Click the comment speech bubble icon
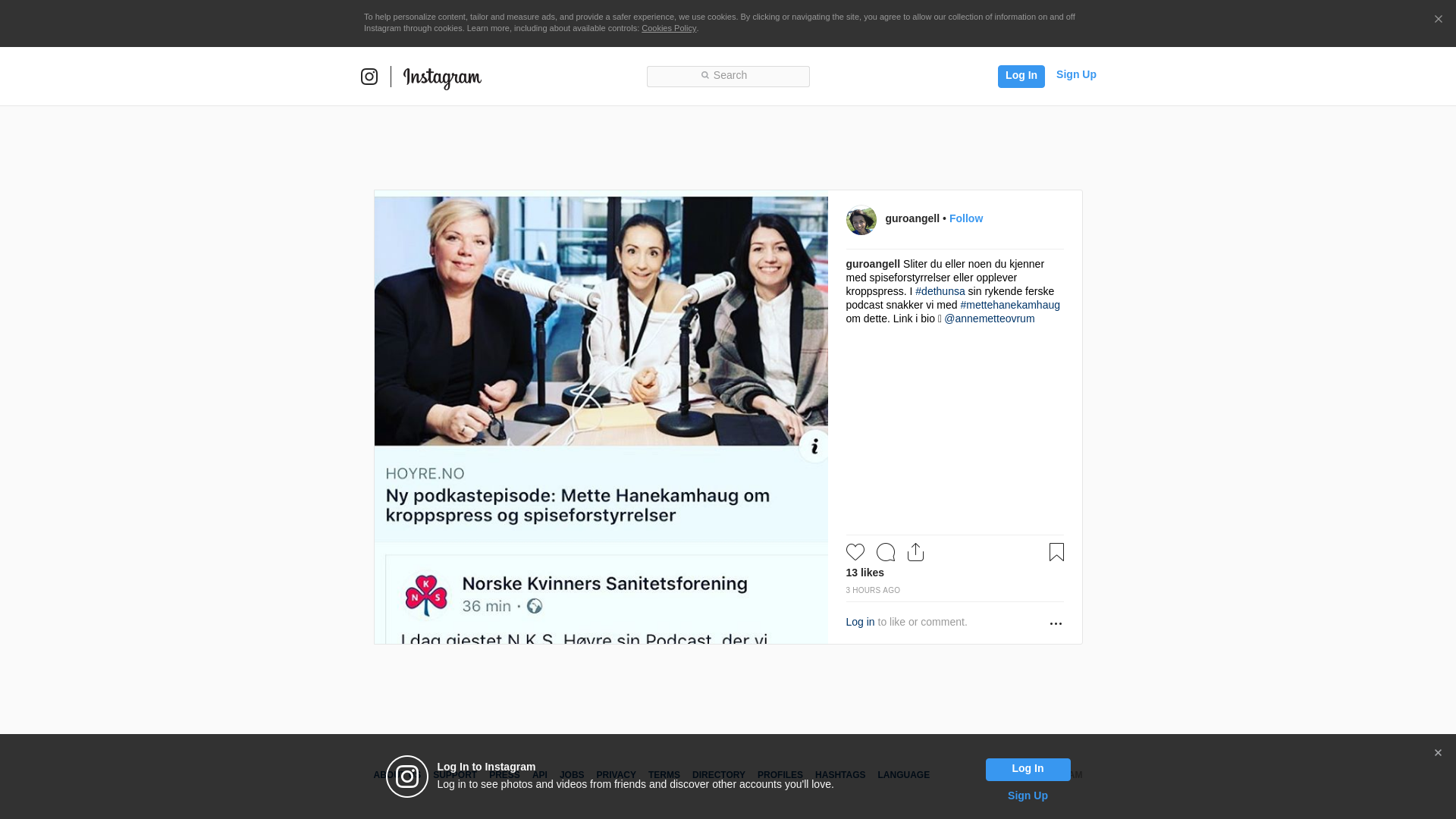Screen dimensions: 1456x819 (885, 552)
